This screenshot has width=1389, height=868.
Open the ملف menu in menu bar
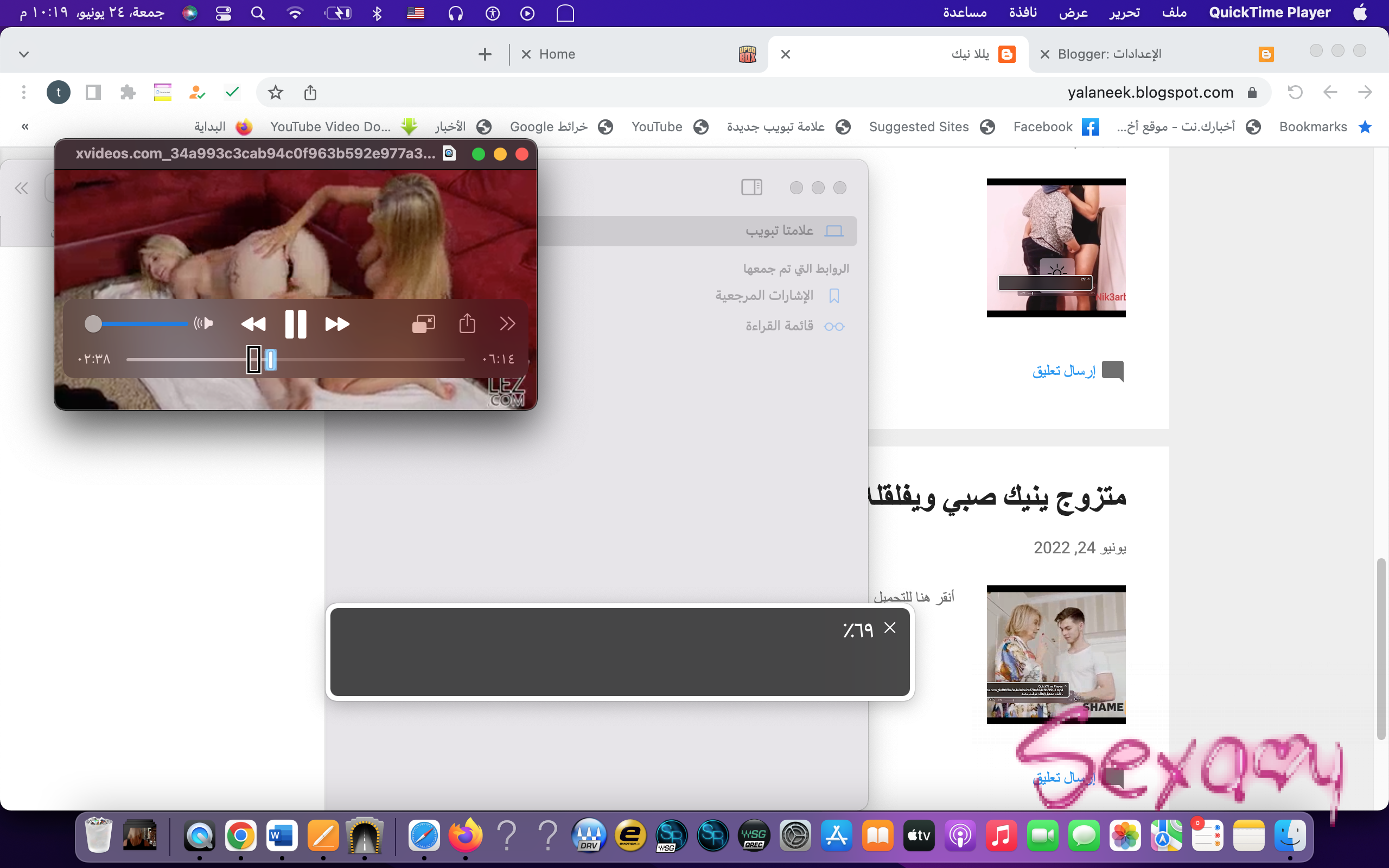(1174, 12)
